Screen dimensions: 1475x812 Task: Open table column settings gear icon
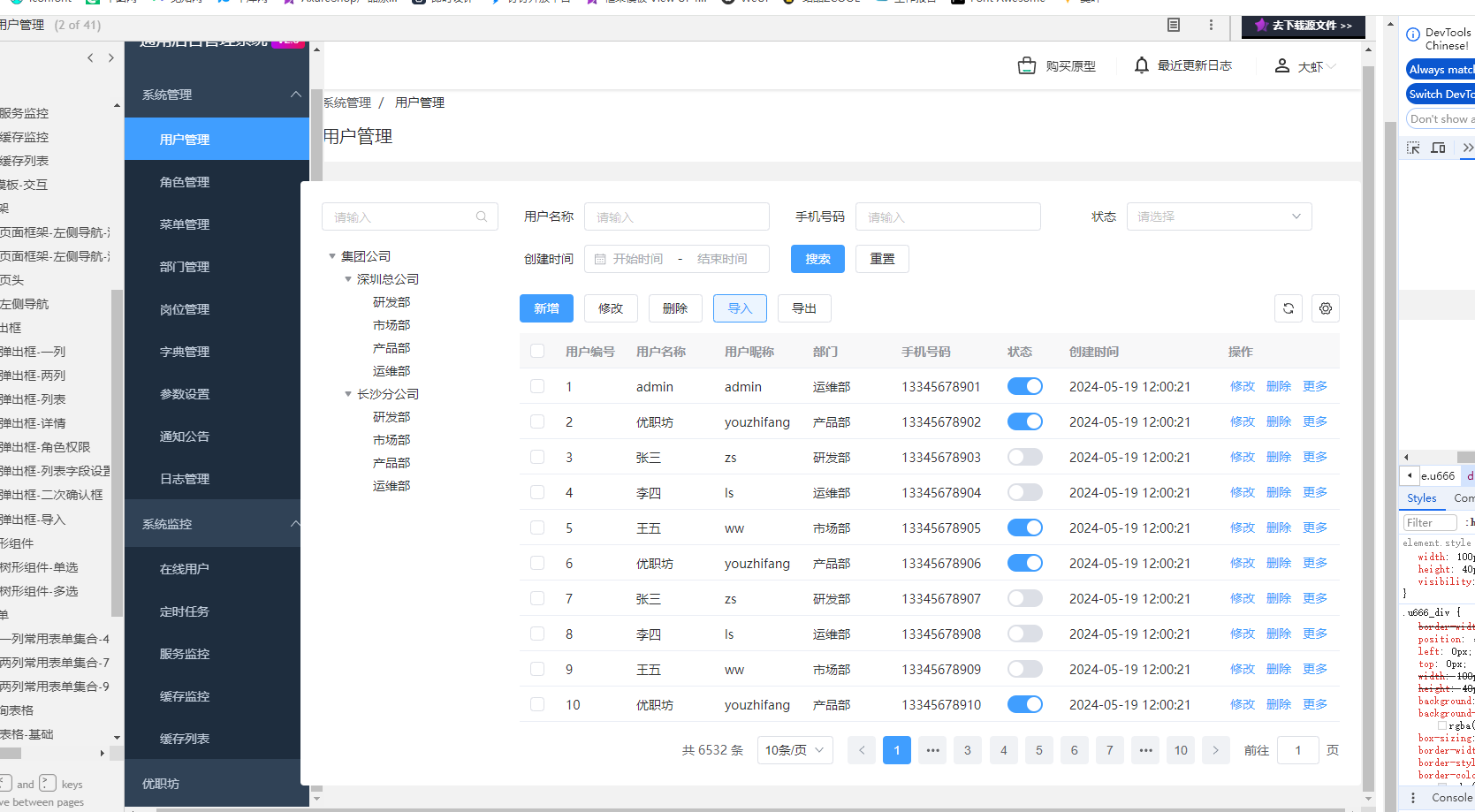click(x=1326, y=308)
